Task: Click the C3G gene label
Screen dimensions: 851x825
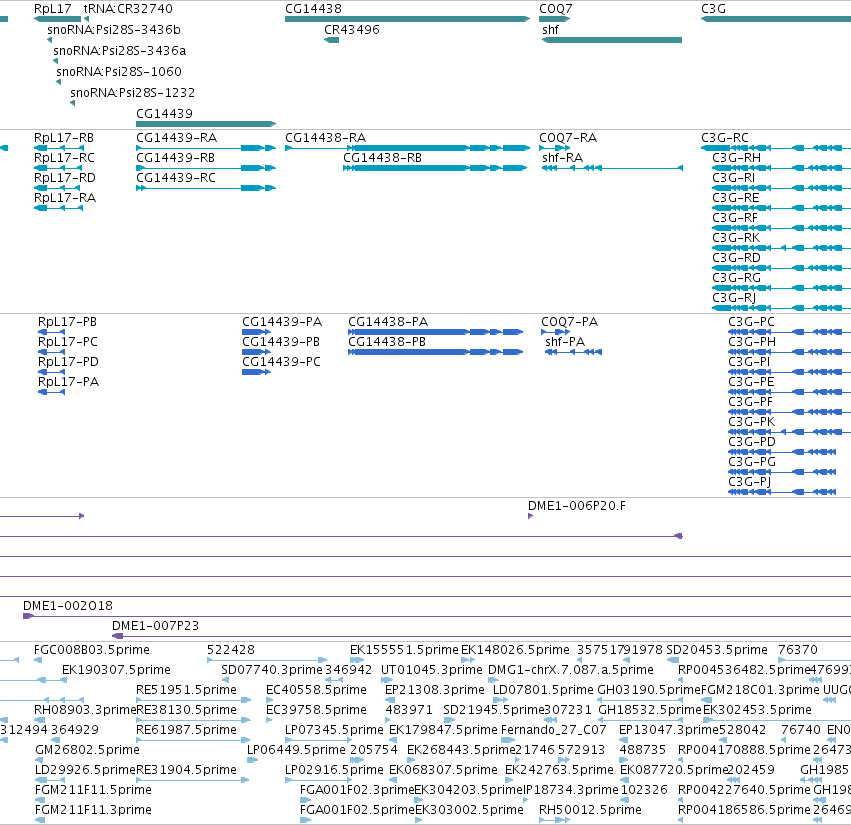Action: coord(713,9)
